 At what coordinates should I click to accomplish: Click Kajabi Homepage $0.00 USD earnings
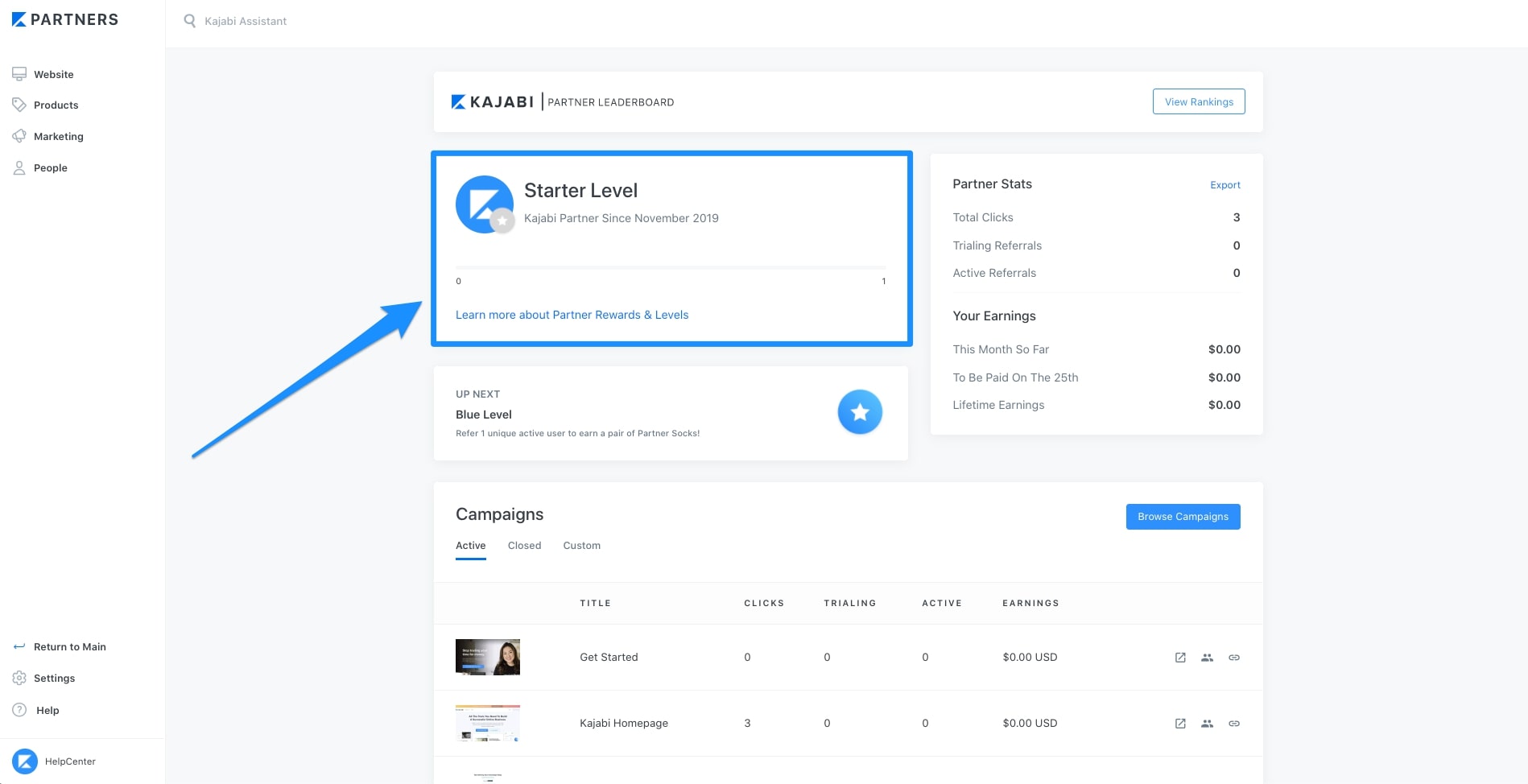(1030, 724)
